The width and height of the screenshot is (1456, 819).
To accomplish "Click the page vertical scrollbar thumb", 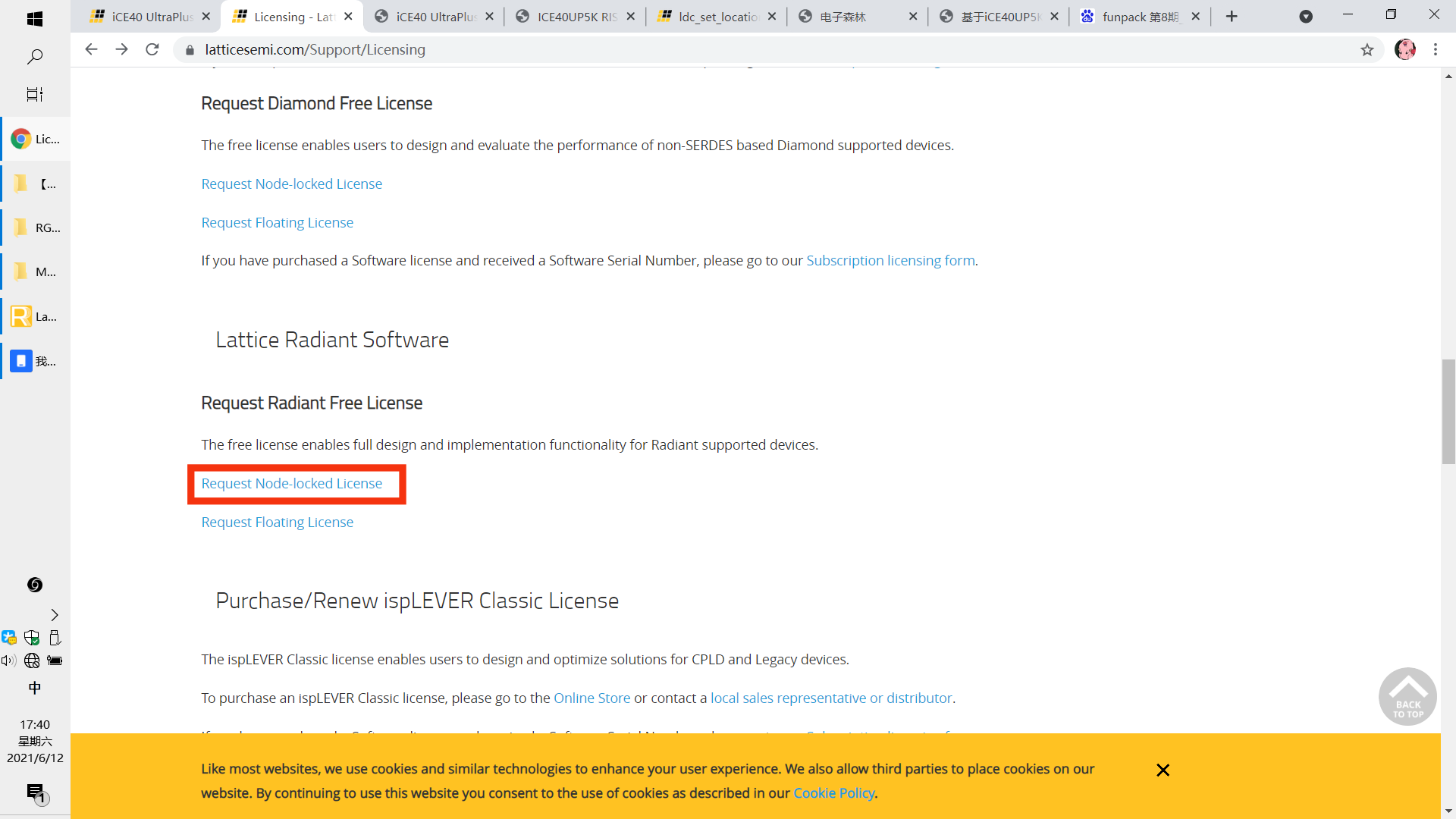I will click(x=1448, y=412).
